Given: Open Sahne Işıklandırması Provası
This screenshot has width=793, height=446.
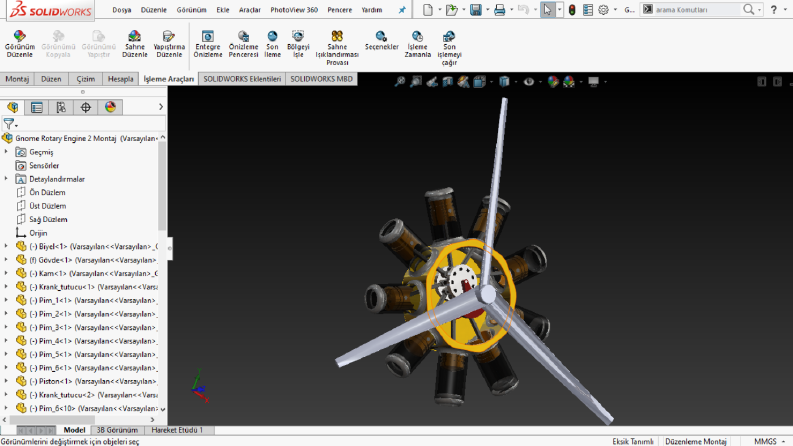Looking at the screenshot, I should pos(337,48).
